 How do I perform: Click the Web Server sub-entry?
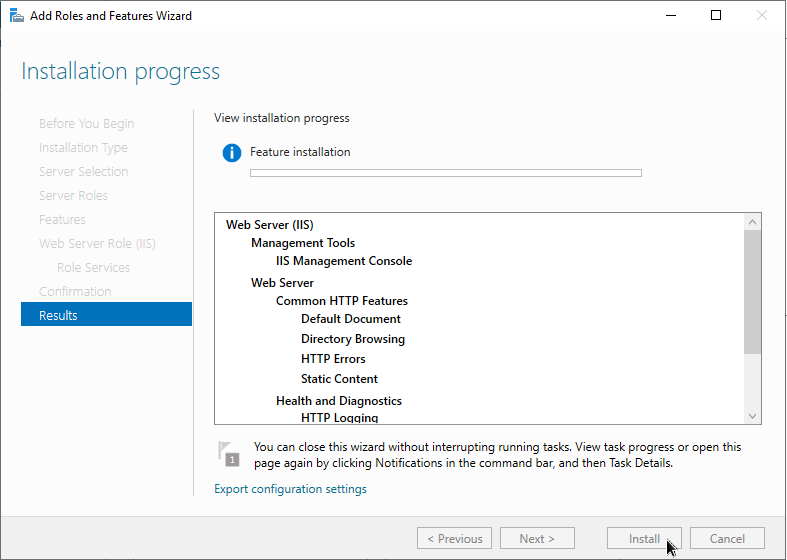[282, 283]
